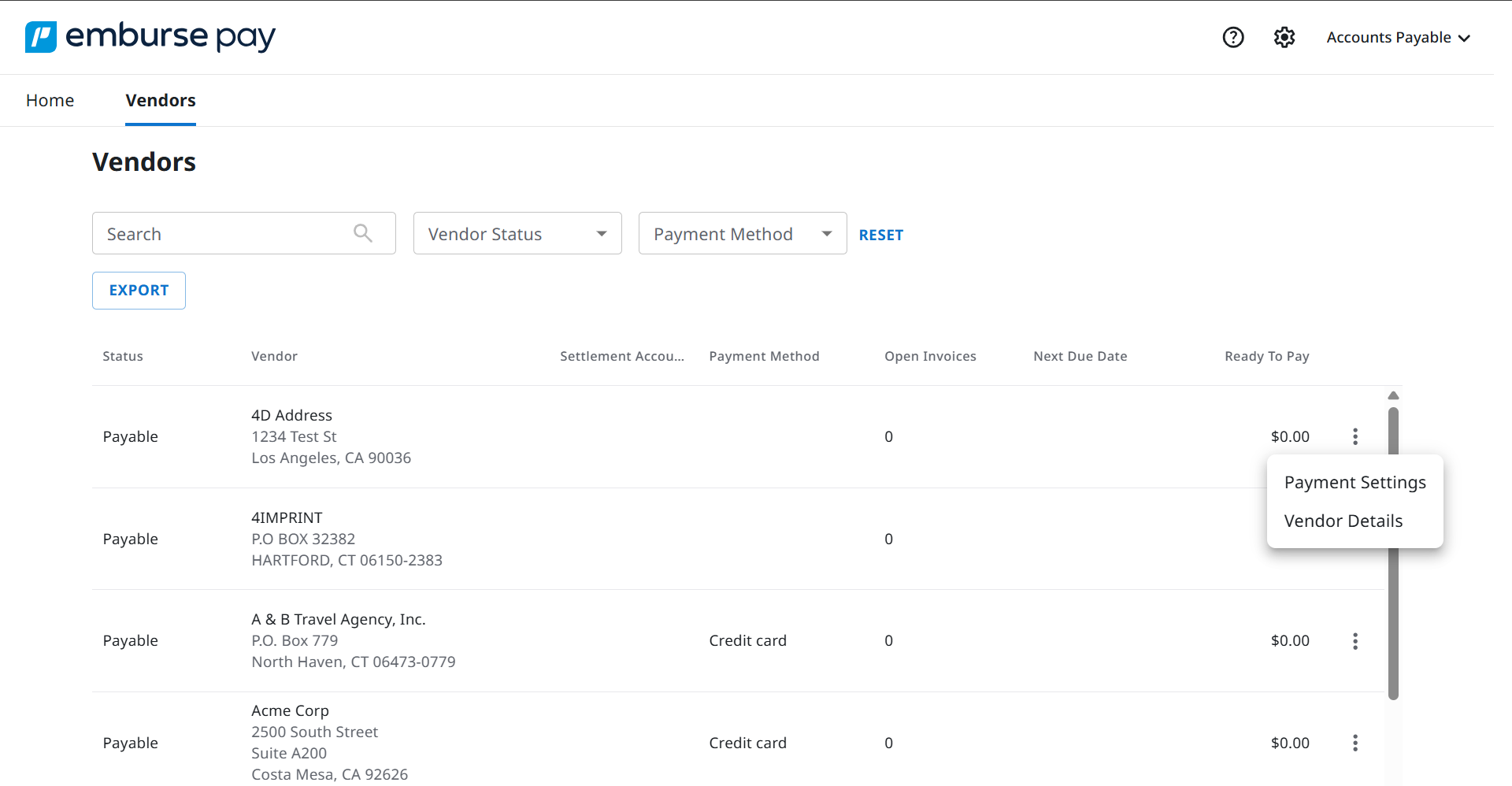Click the Next Due Date column header

(1080, 356)
